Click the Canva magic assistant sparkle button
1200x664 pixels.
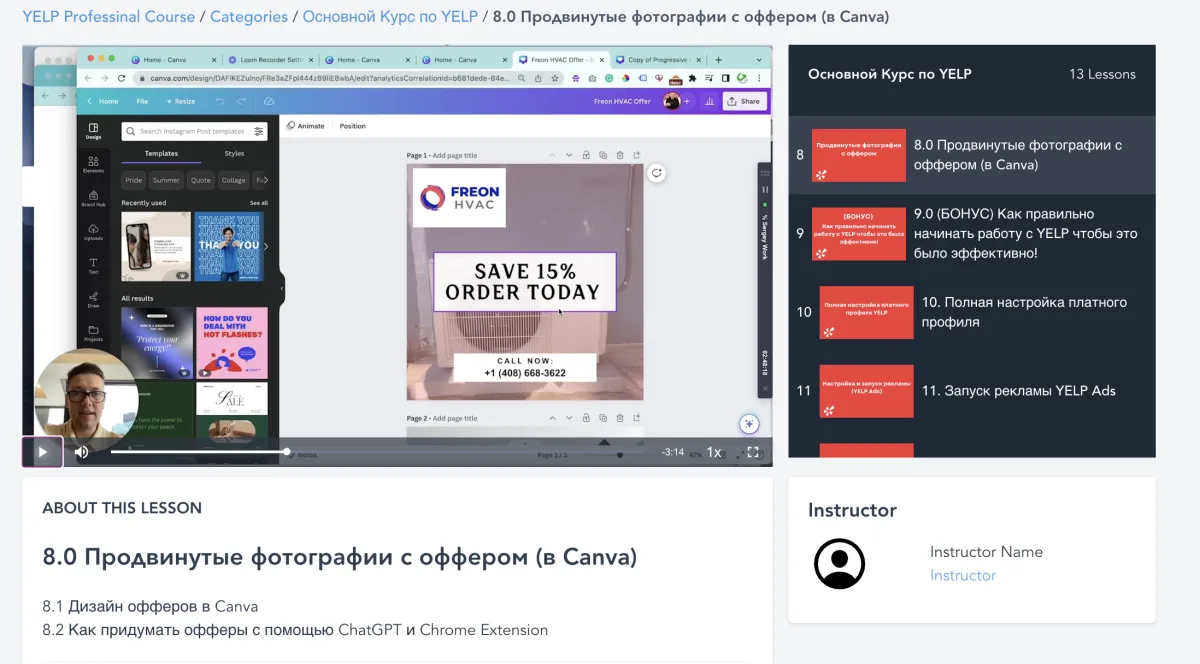click(x=749, y=424)
